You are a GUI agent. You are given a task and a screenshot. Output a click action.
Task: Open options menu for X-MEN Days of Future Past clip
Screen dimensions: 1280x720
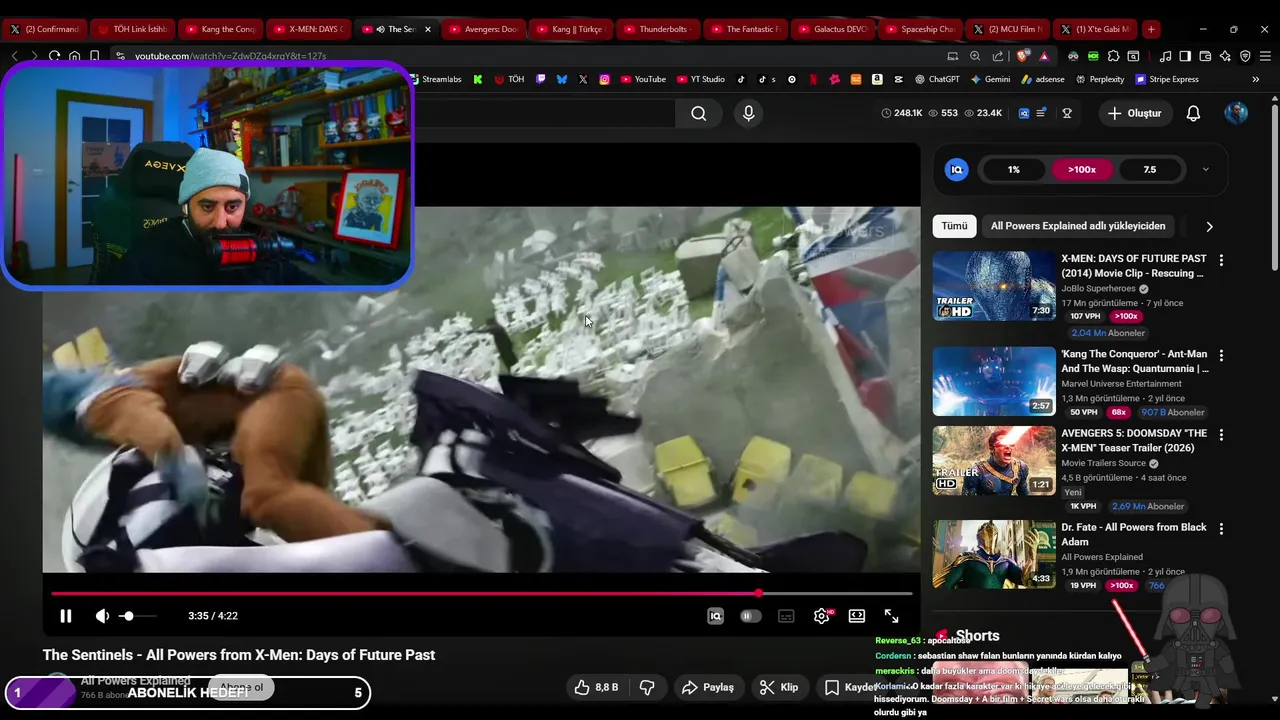(1221, 260)
